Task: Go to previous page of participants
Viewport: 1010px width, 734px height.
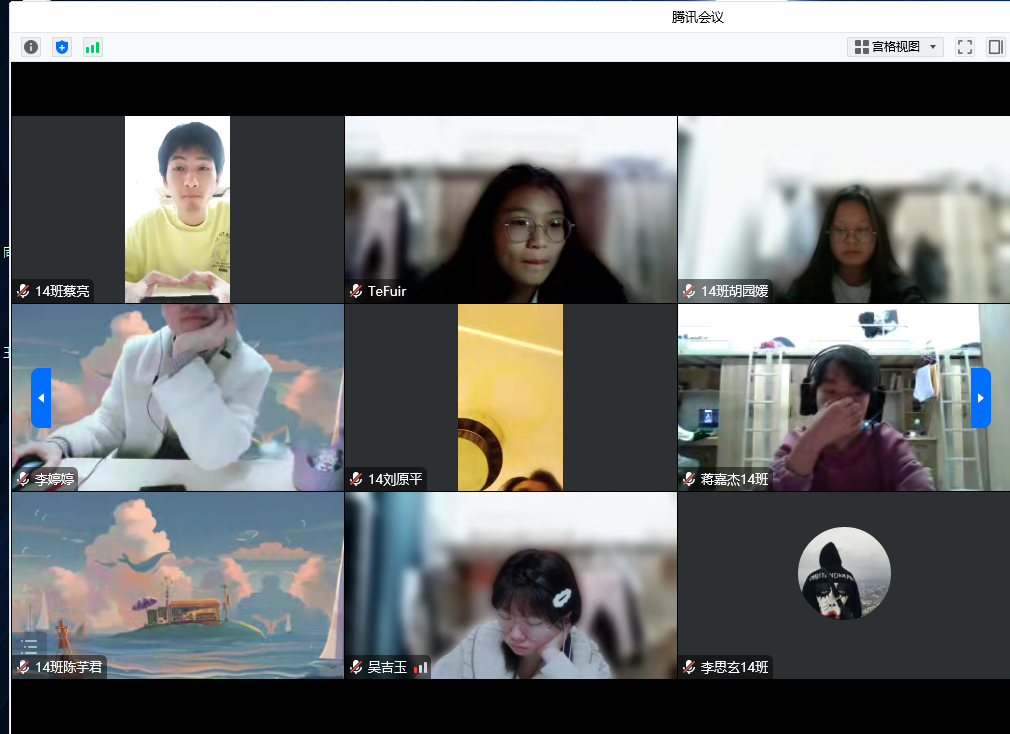Action: click(41, 397)
